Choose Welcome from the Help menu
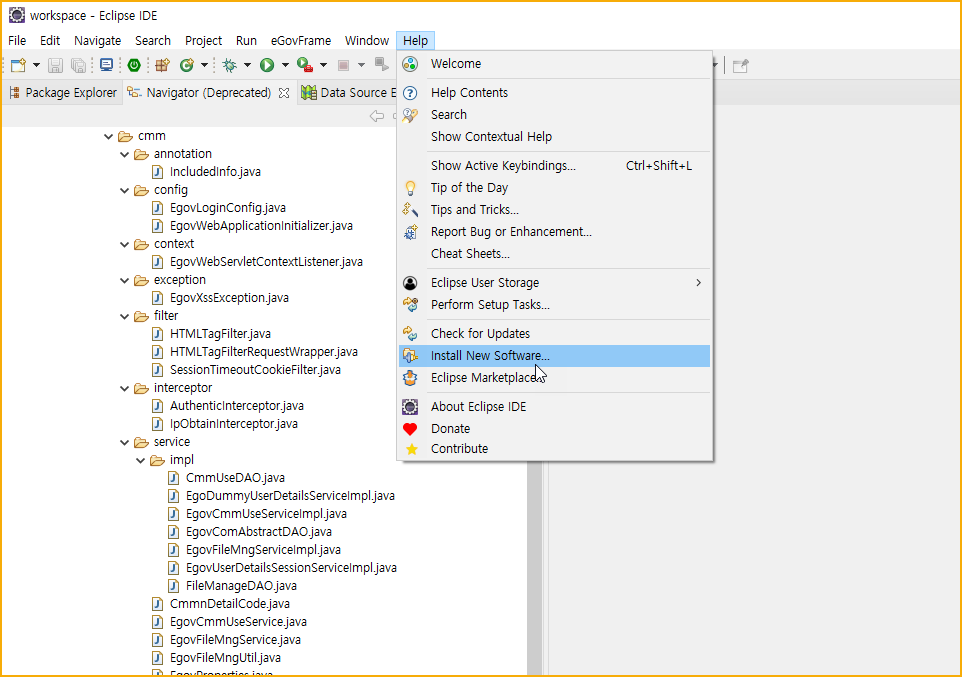Viewport: 962px width, 677px height. click(x=555, y=64)
